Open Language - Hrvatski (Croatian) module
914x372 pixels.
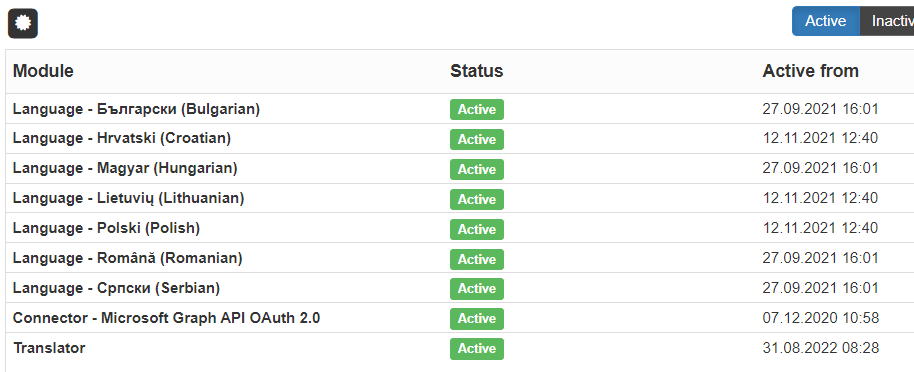(x=122, y=139)
